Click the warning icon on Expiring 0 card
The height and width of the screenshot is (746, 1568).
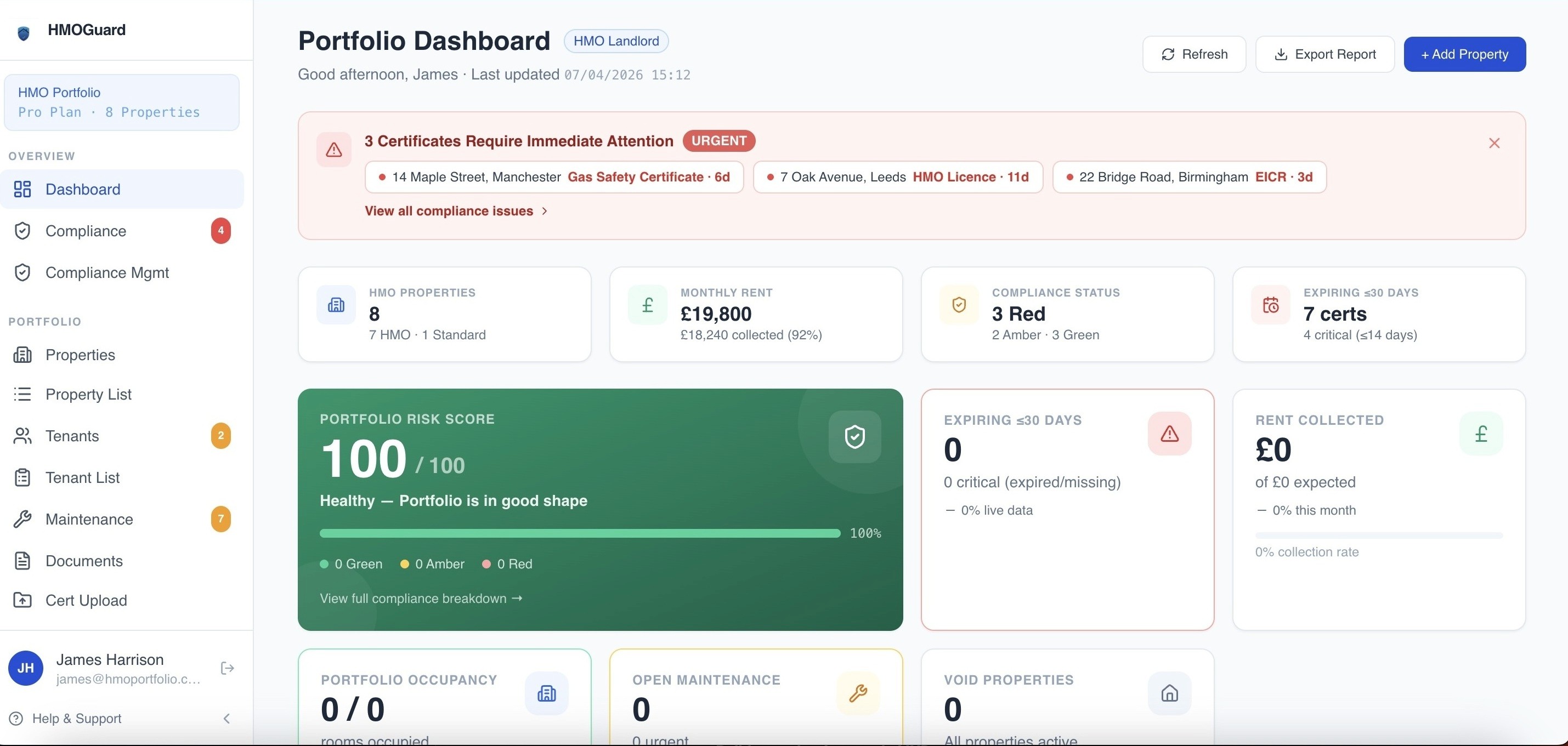point(1169,434)
